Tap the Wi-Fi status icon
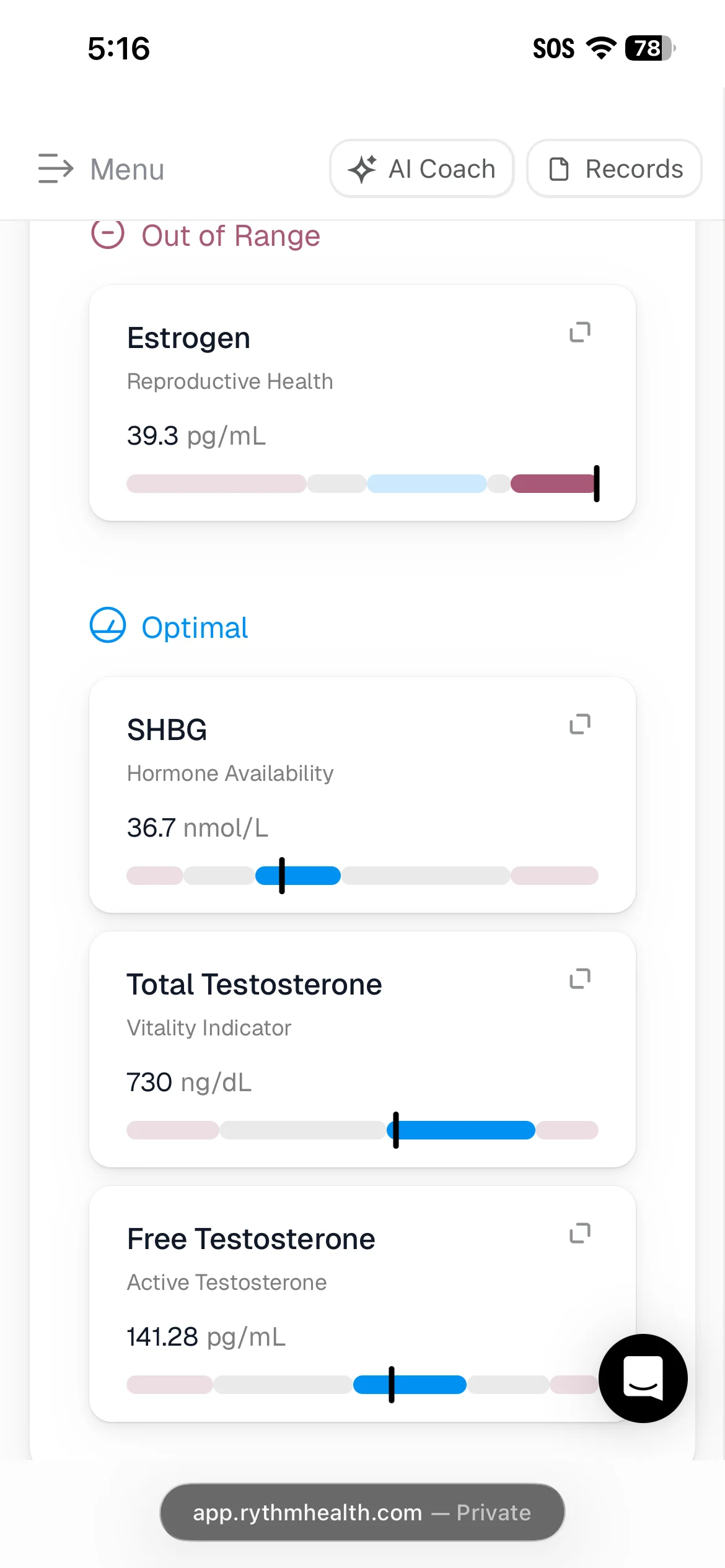 601,48
